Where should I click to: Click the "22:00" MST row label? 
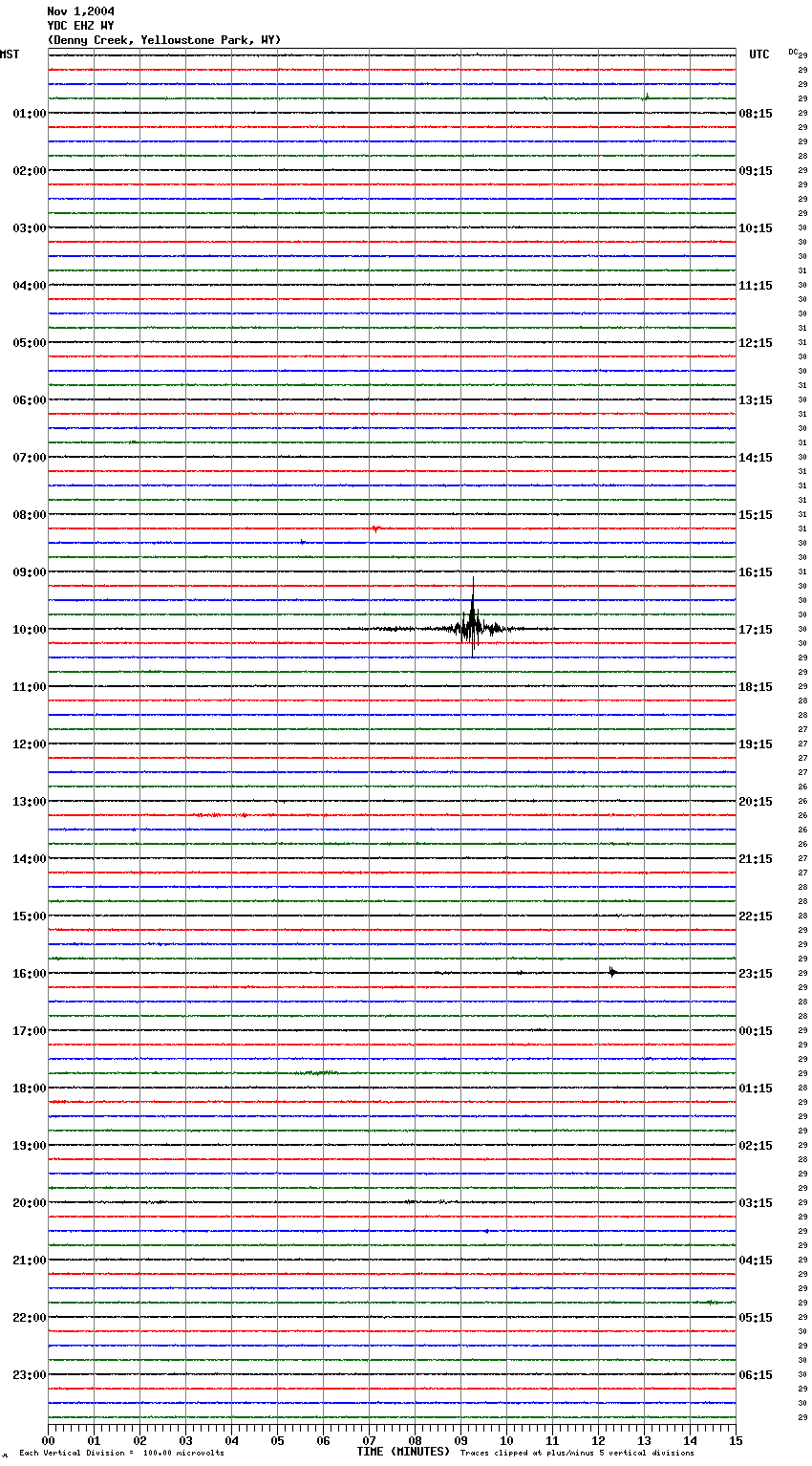(30, 1318)
